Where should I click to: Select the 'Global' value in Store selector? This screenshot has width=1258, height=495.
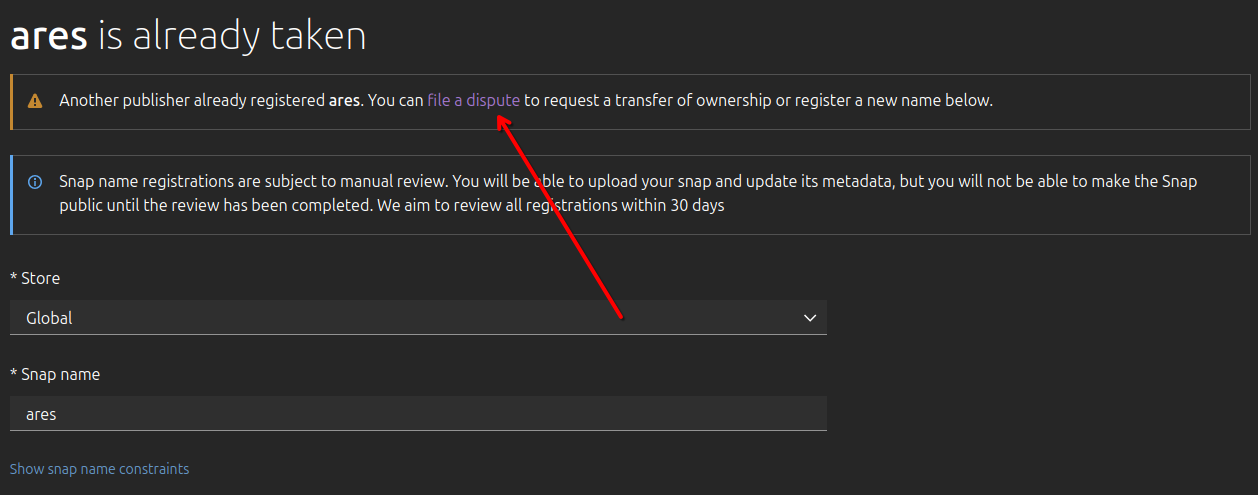[50, 318]
